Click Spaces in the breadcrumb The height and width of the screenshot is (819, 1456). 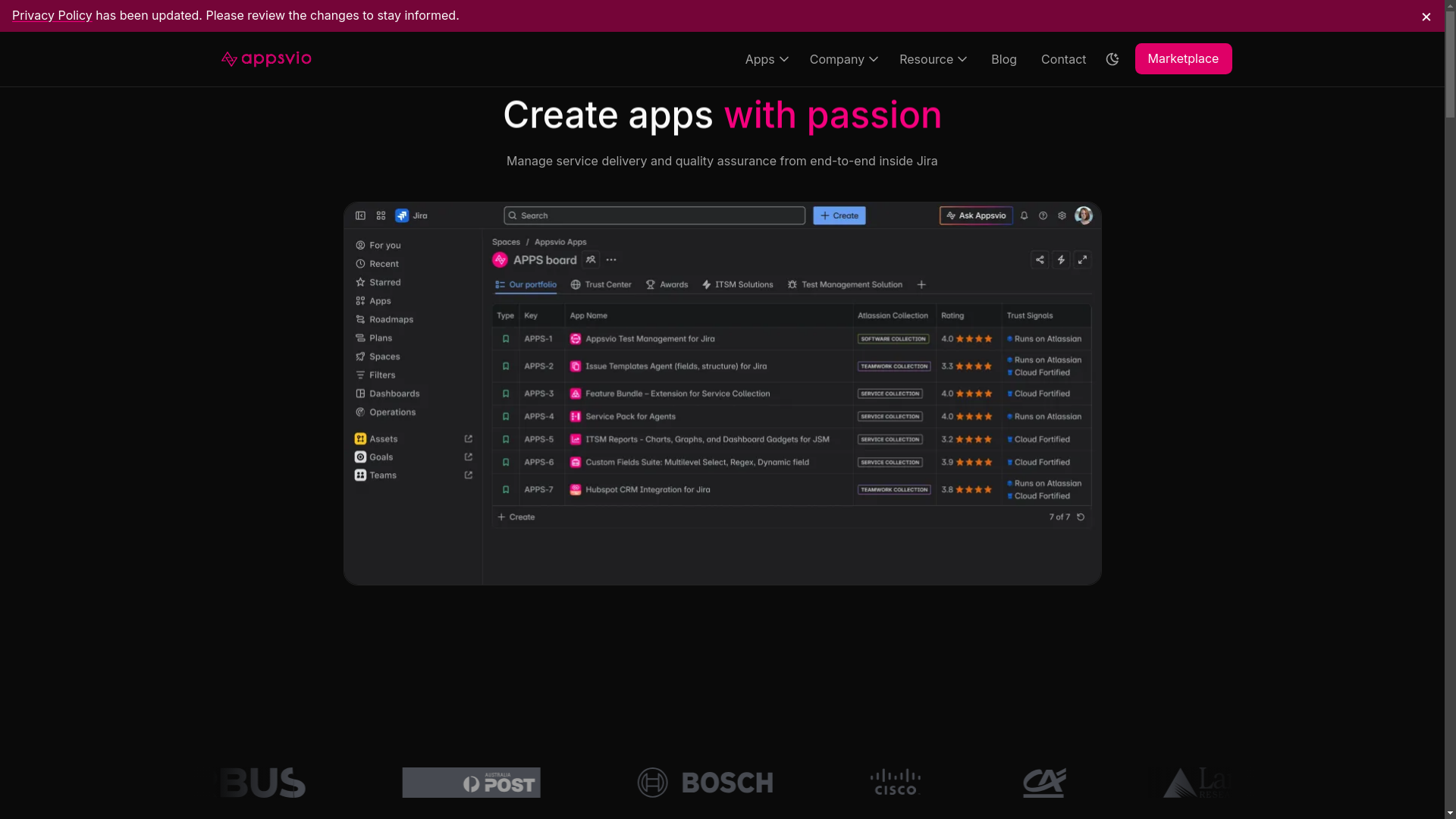point(506,242)
